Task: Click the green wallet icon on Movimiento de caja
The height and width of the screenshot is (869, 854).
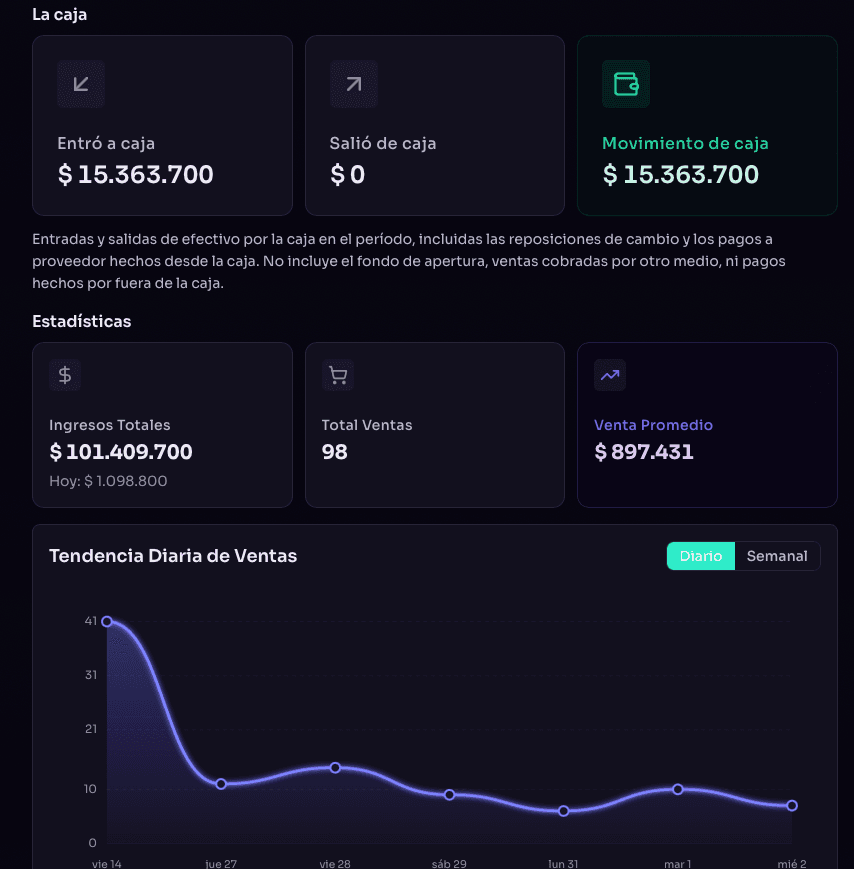Action: 626,84
